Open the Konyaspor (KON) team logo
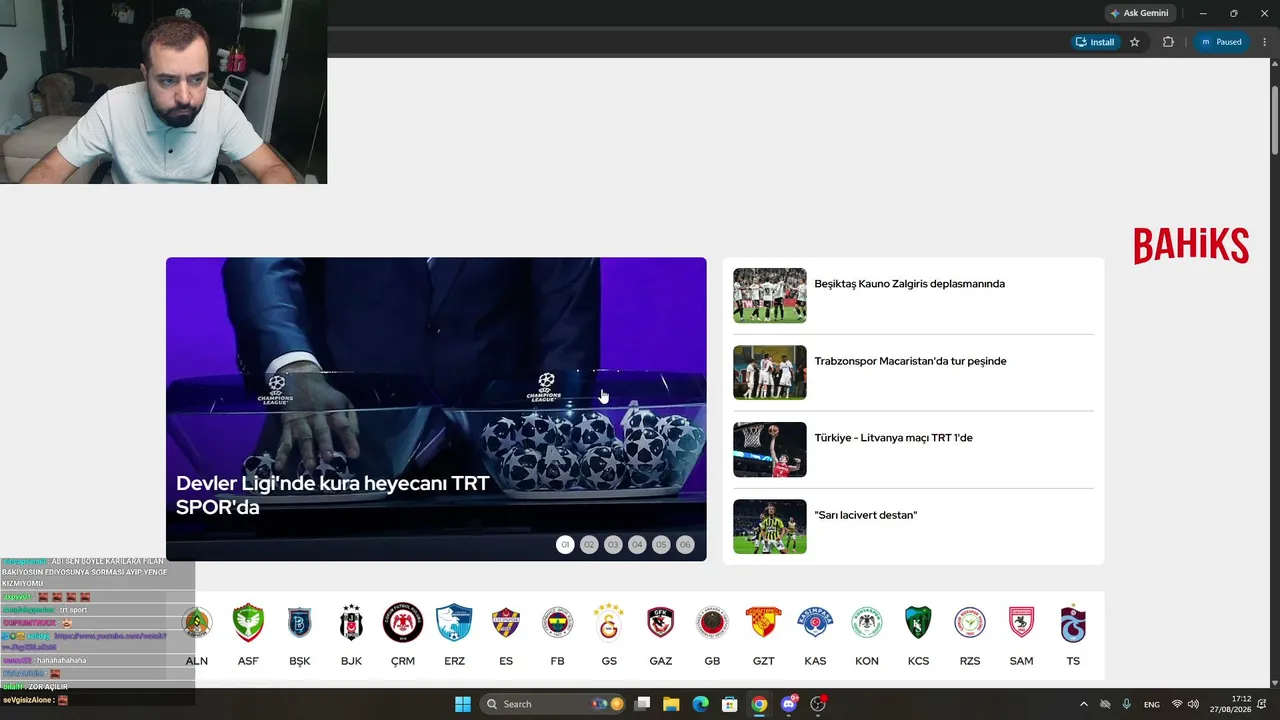The height and width of the screenshot is (720, 1280). tap(867, 623)
